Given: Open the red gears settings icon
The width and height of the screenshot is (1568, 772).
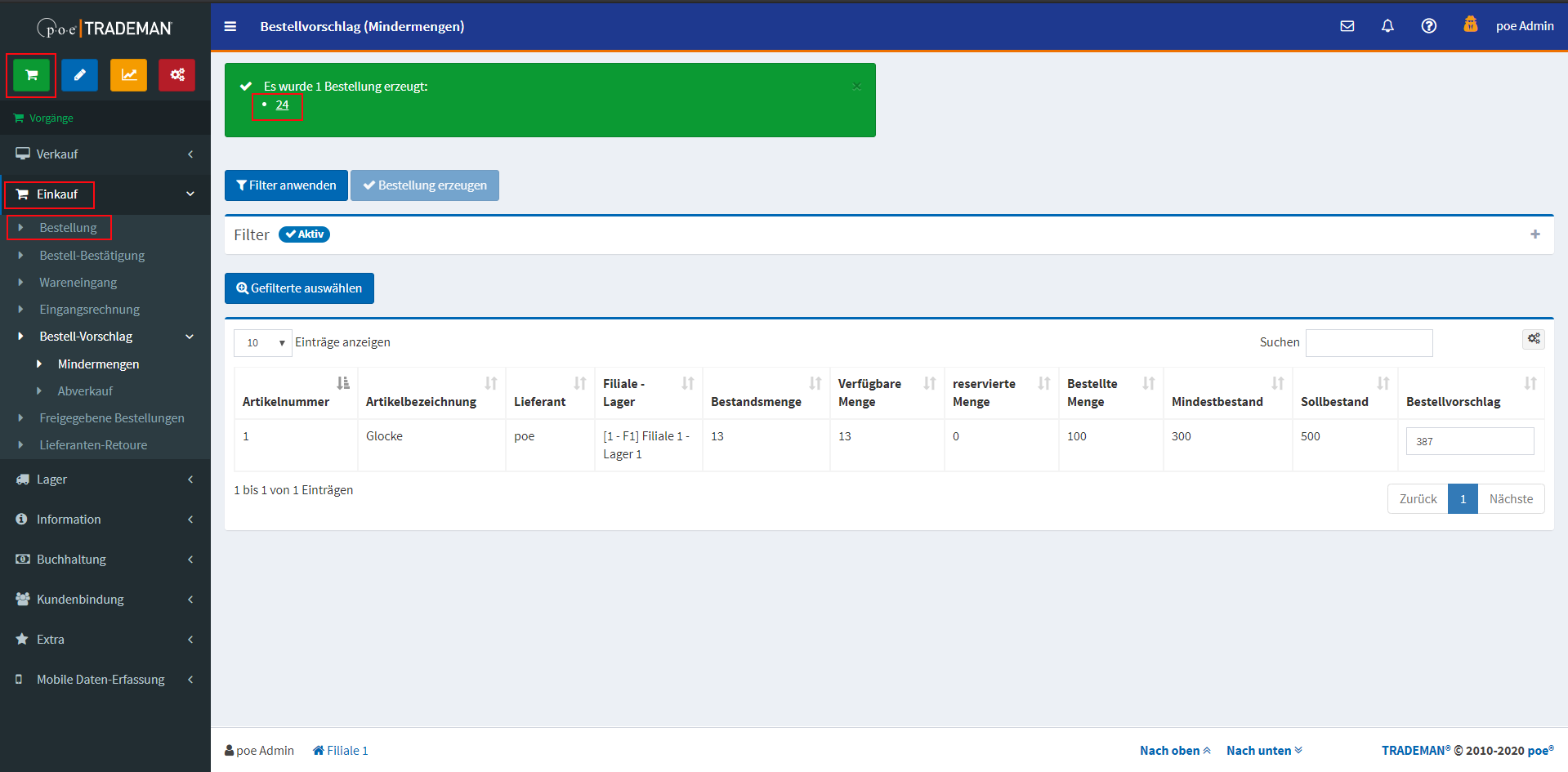Looking at the screenshot, I should click(176, 75).
